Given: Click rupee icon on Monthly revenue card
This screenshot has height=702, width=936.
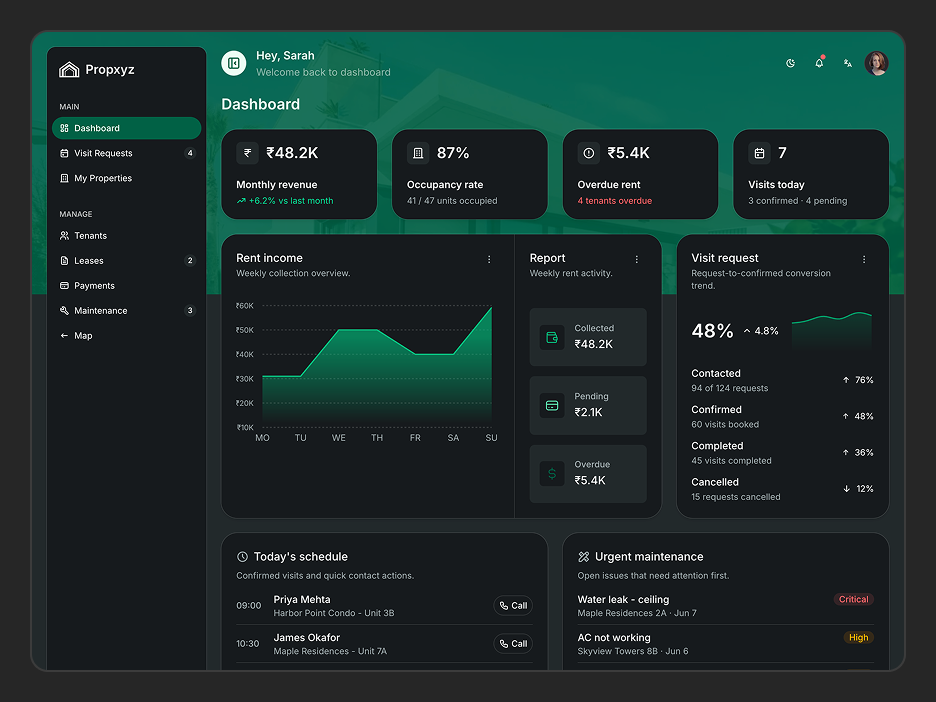Looking at the screenshot, I should click(x=247, y=153).
